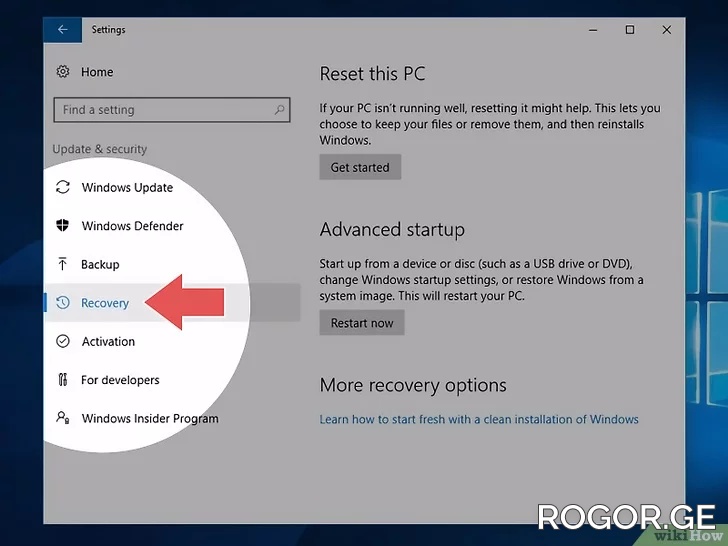Open Windows Update section
728x546 pixels.
[127, 188]
